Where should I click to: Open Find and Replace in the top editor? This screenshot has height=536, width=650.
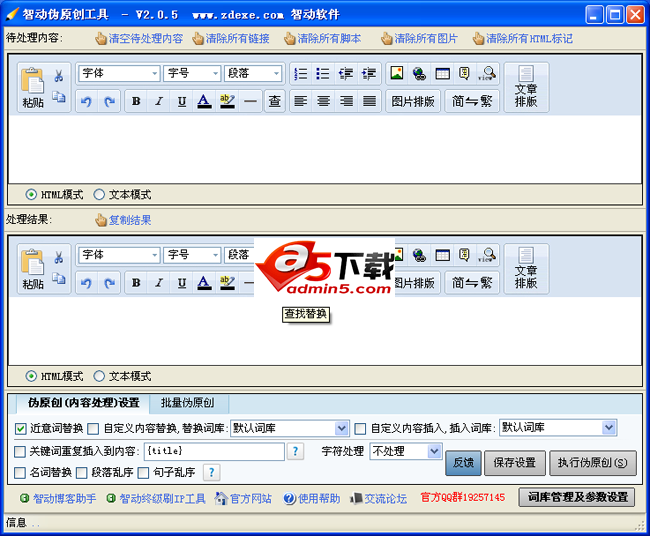(274, 101)
